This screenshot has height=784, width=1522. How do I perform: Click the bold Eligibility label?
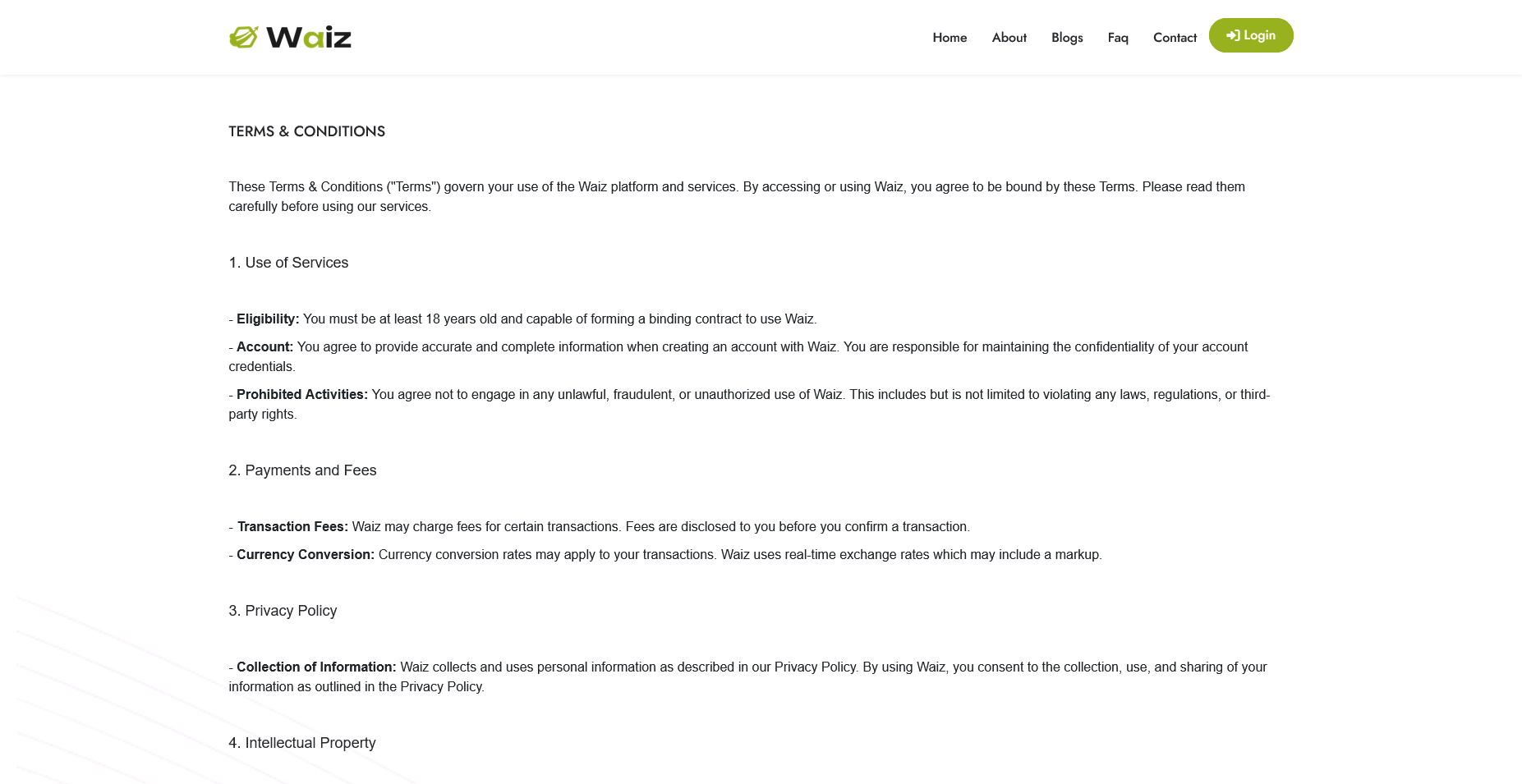(x=268, y=319)
